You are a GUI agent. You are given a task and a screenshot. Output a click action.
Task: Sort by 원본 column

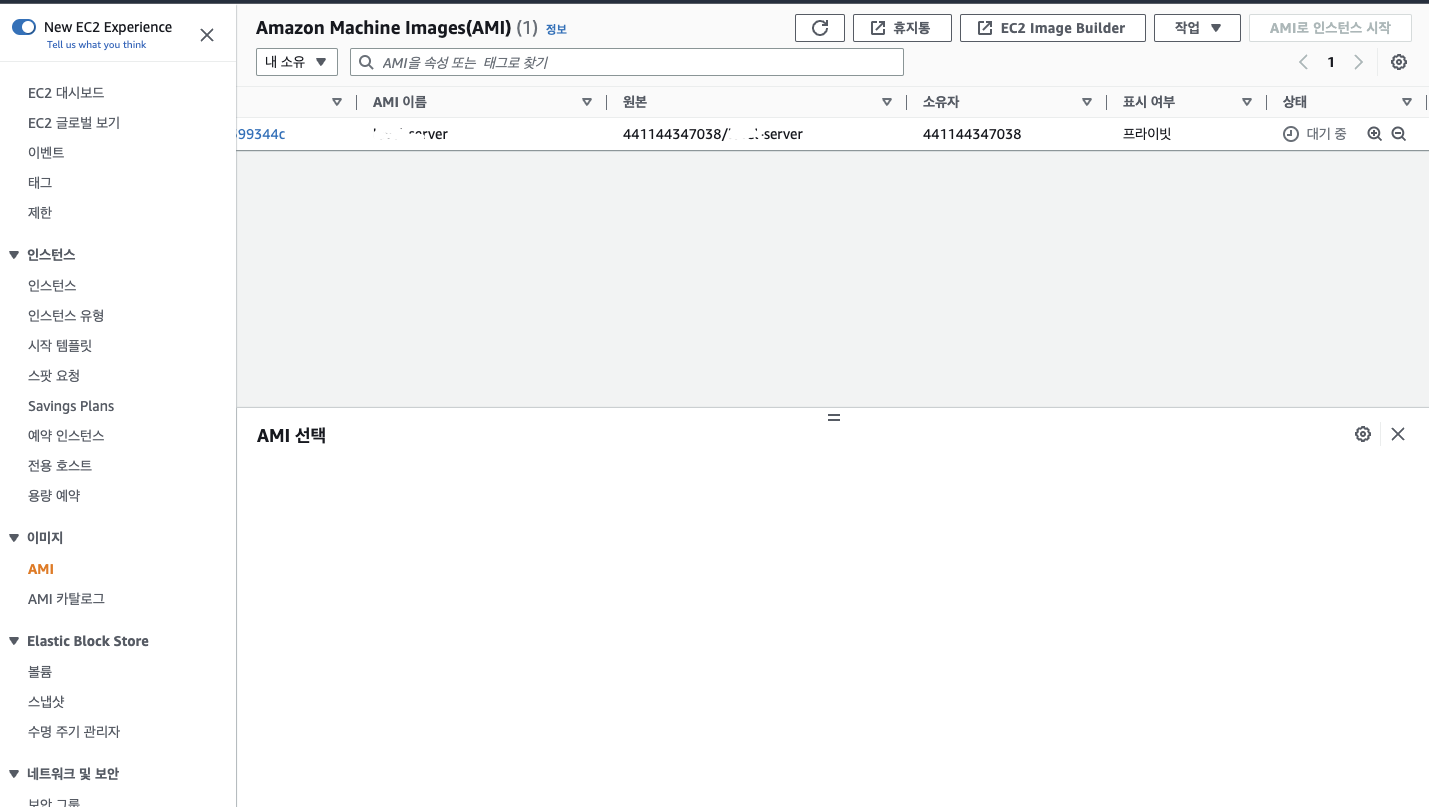tap(887, 102)
